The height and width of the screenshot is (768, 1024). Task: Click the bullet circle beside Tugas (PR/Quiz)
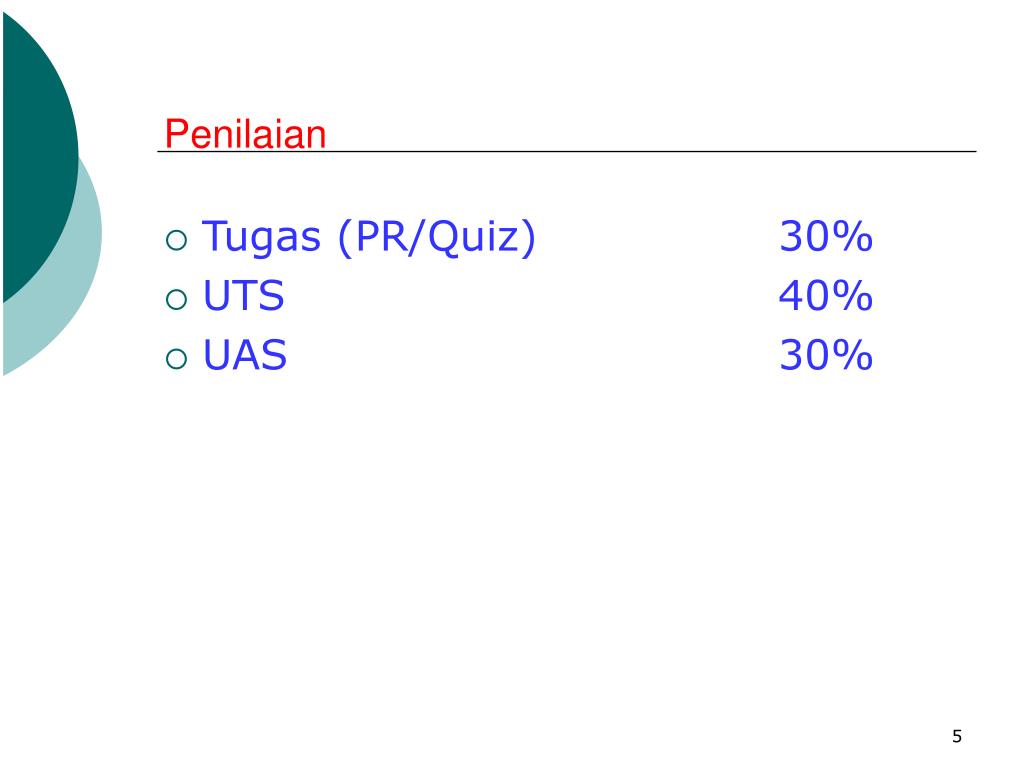[x=176, y=240]
